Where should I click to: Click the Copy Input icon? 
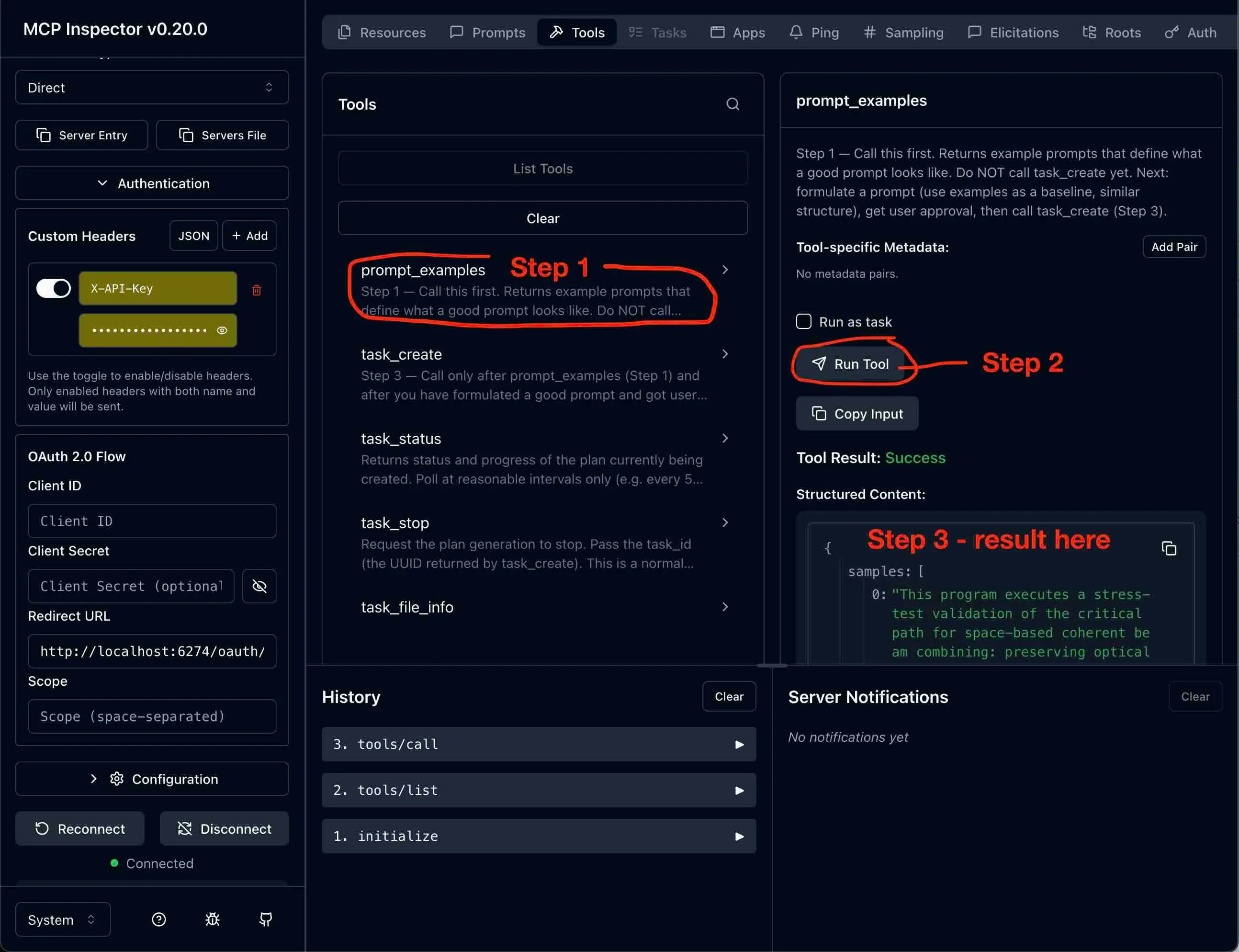click(819, 413)
